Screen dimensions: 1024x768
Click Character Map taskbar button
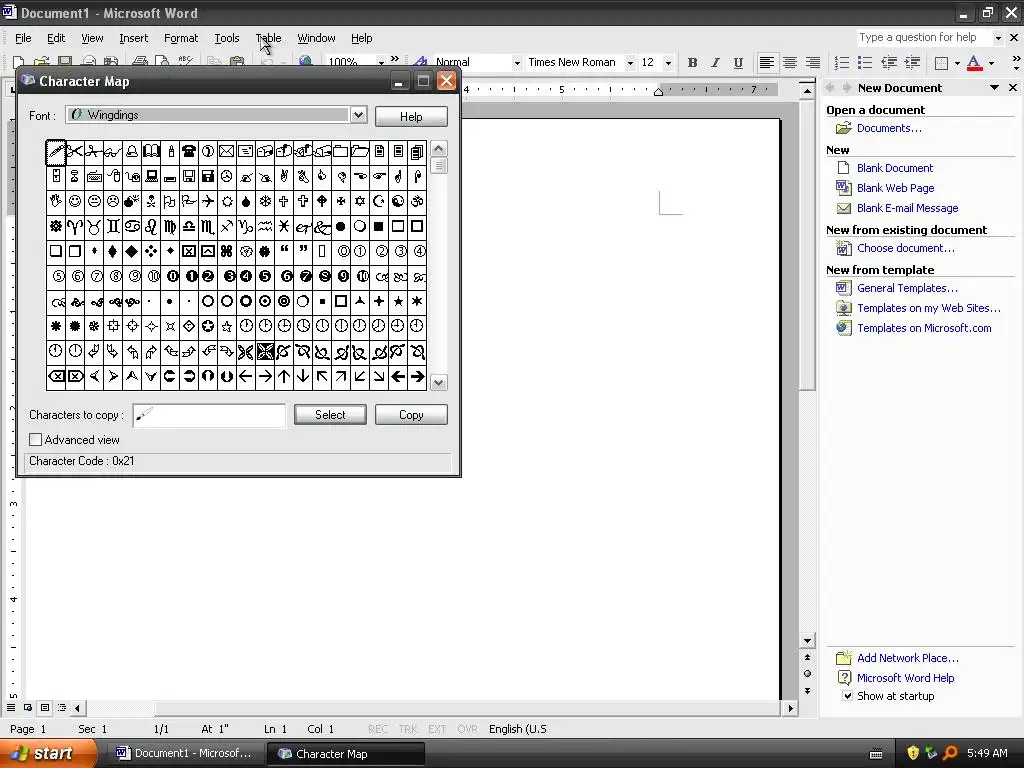[x=344, y=753]
